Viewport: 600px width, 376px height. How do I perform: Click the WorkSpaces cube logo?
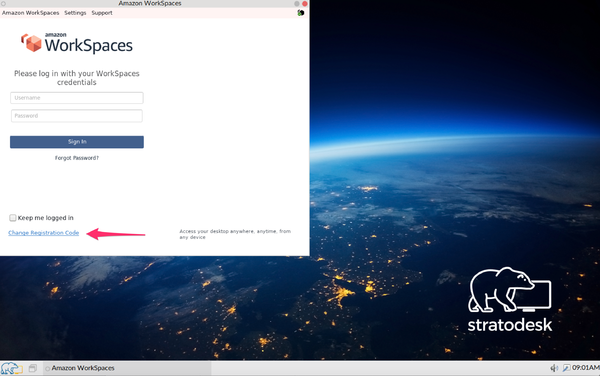pos(31,43)
